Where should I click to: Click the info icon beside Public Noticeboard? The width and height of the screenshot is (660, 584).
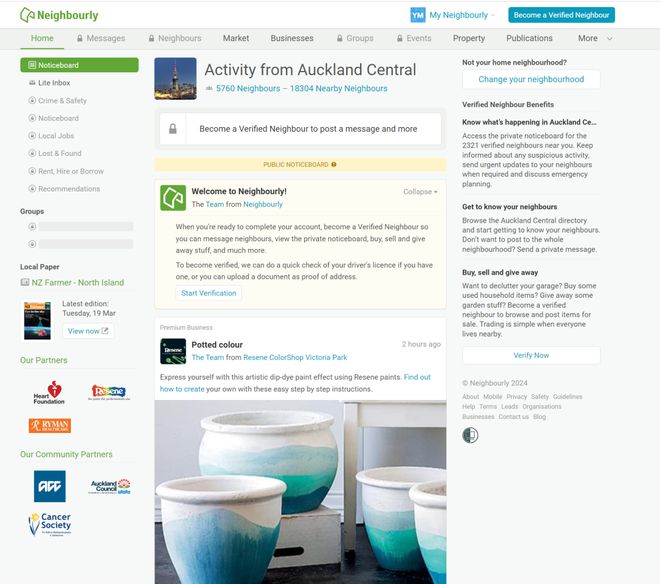point(334,165)
